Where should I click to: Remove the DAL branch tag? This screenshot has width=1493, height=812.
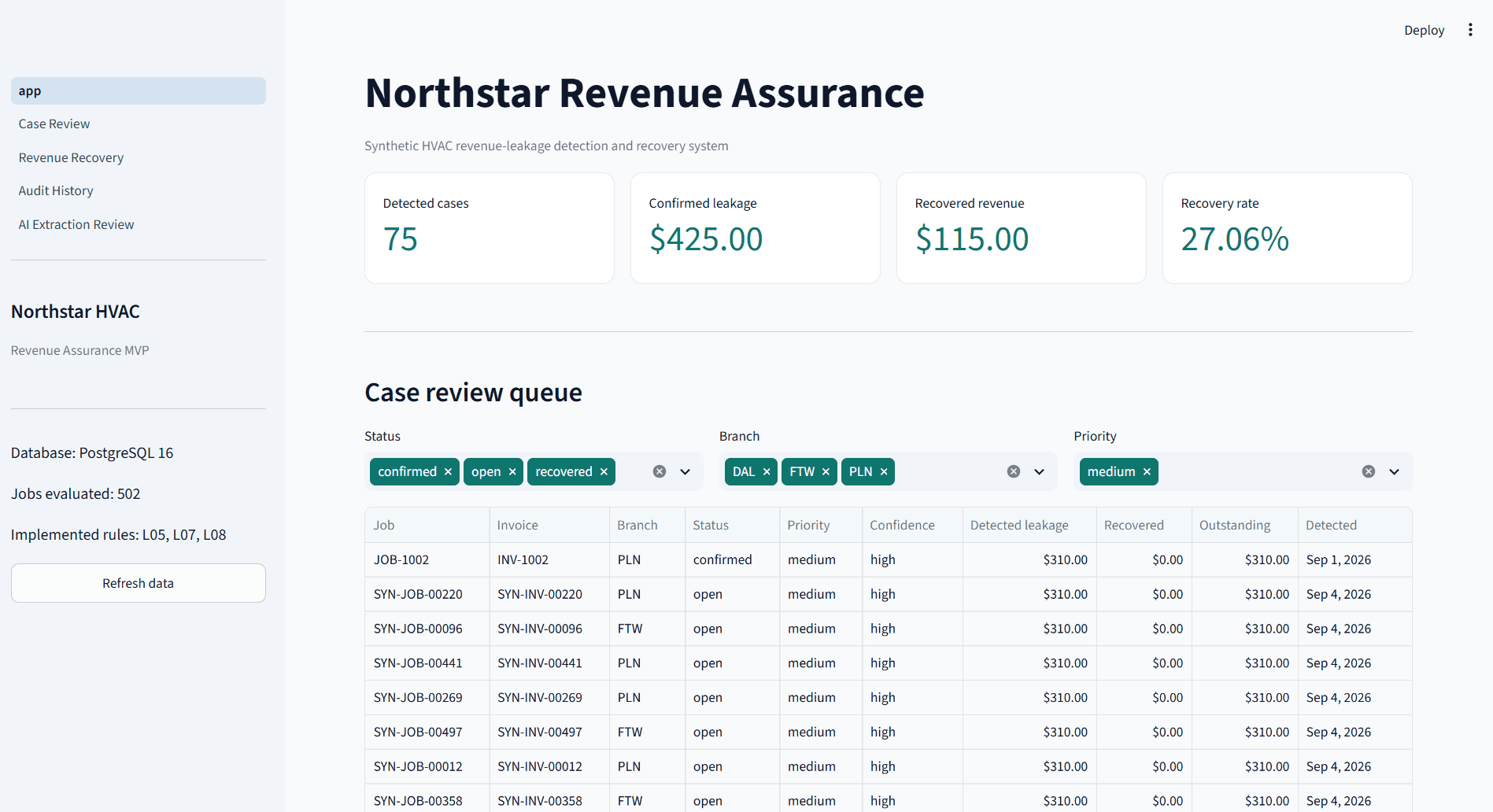(x=767, y=471)
